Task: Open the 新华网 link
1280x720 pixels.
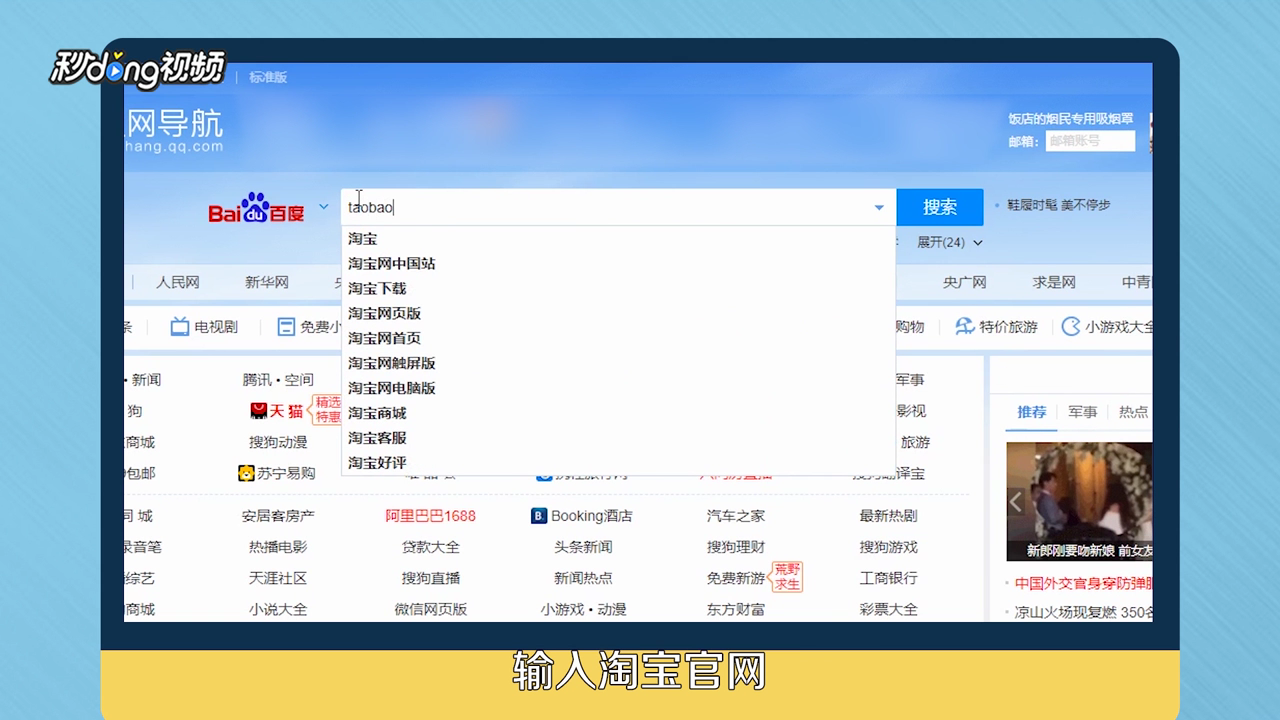Action: coord(267,282)
